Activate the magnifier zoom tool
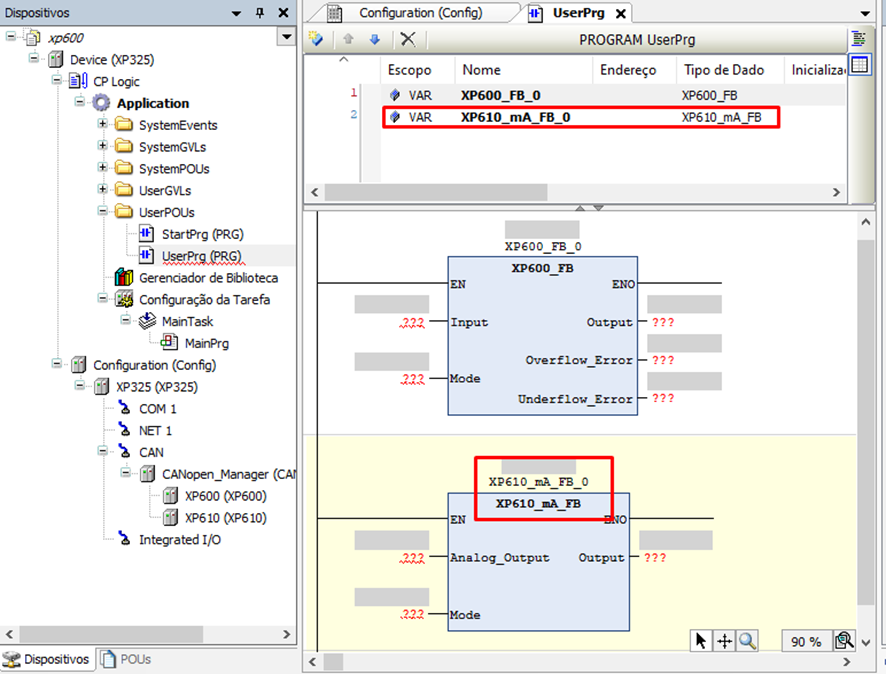 746,641
